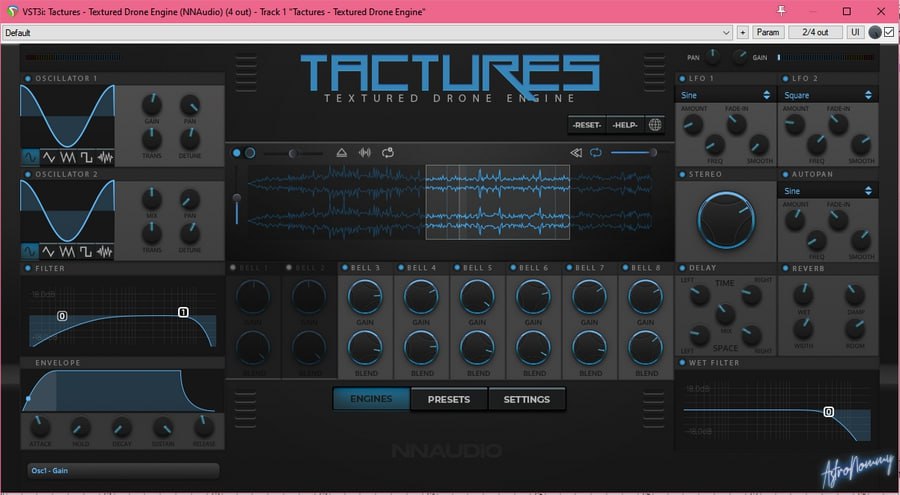Toggle the Reverb power LED
This screenshot has height=495, width=900.
click(785, 268)
